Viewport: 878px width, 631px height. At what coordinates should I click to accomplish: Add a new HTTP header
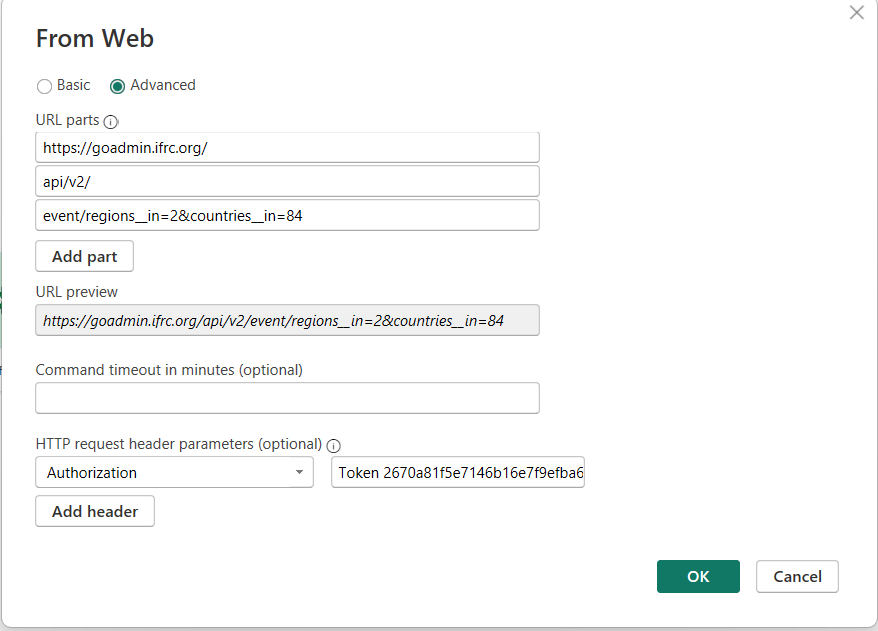point(95,511)
